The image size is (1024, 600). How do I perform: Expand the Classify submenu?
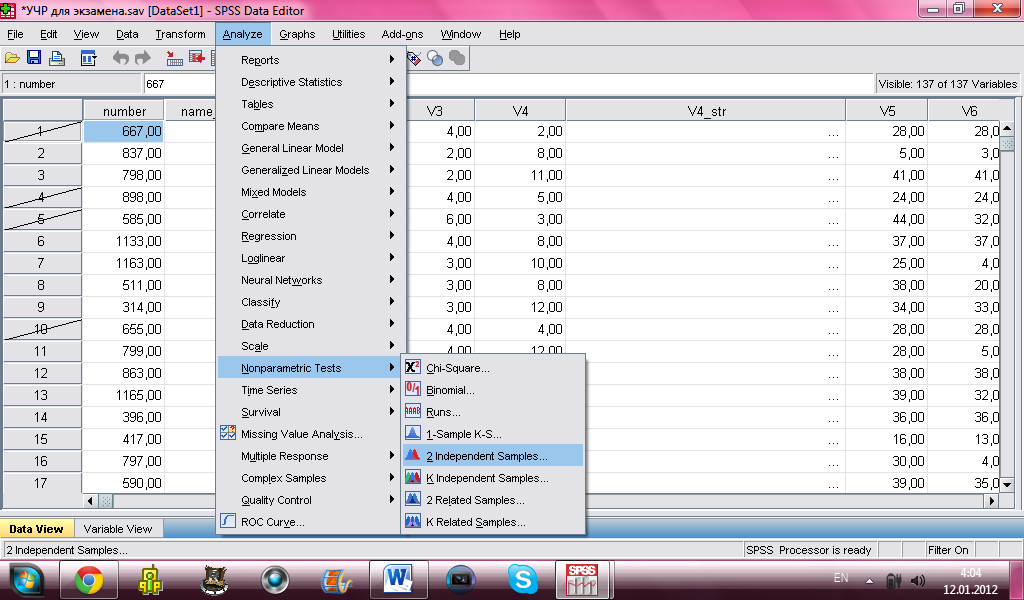(x=308, y=302)
